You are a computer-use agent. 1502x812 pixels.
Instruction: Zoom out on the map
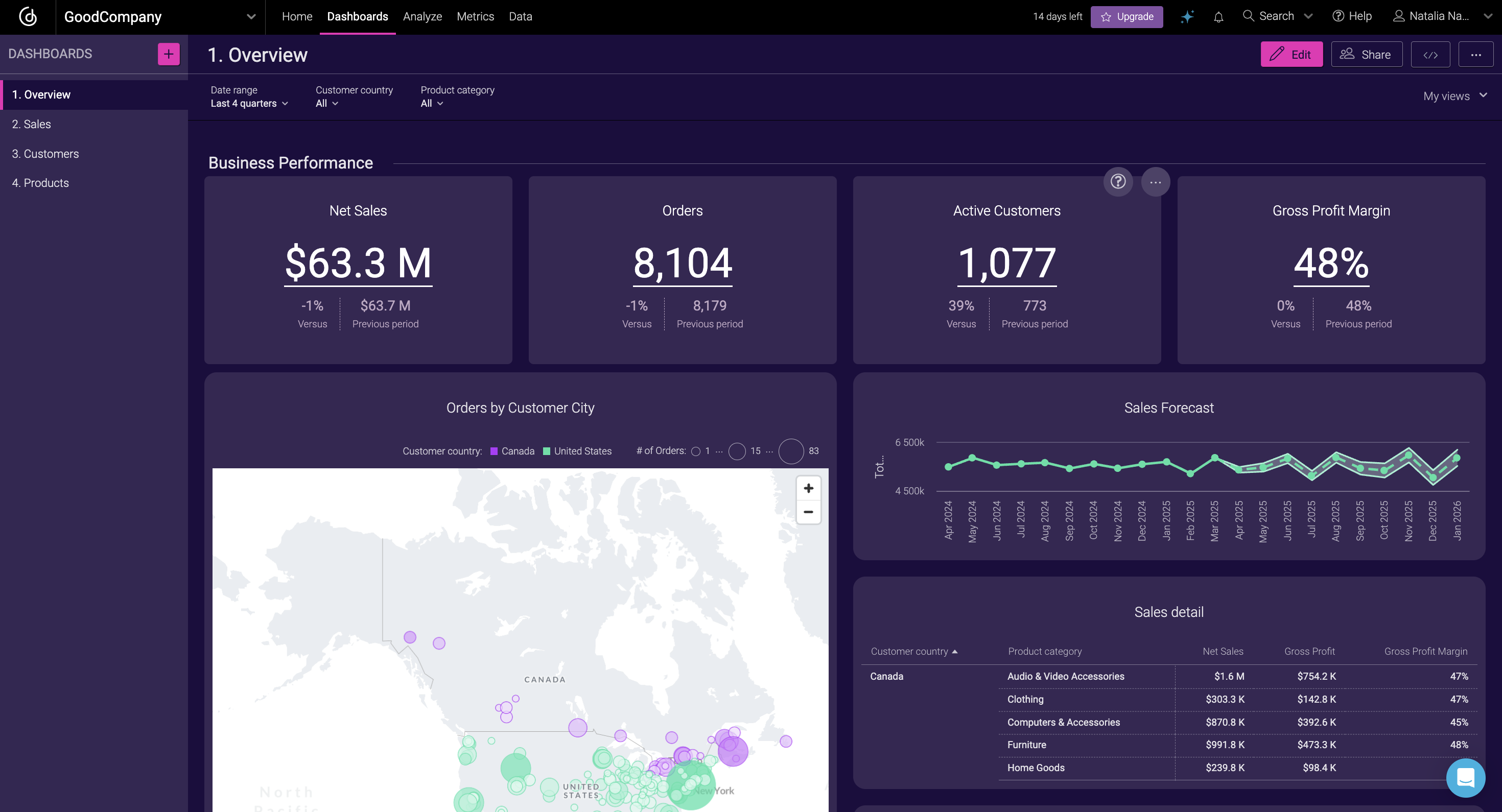(x=808, y=512)
